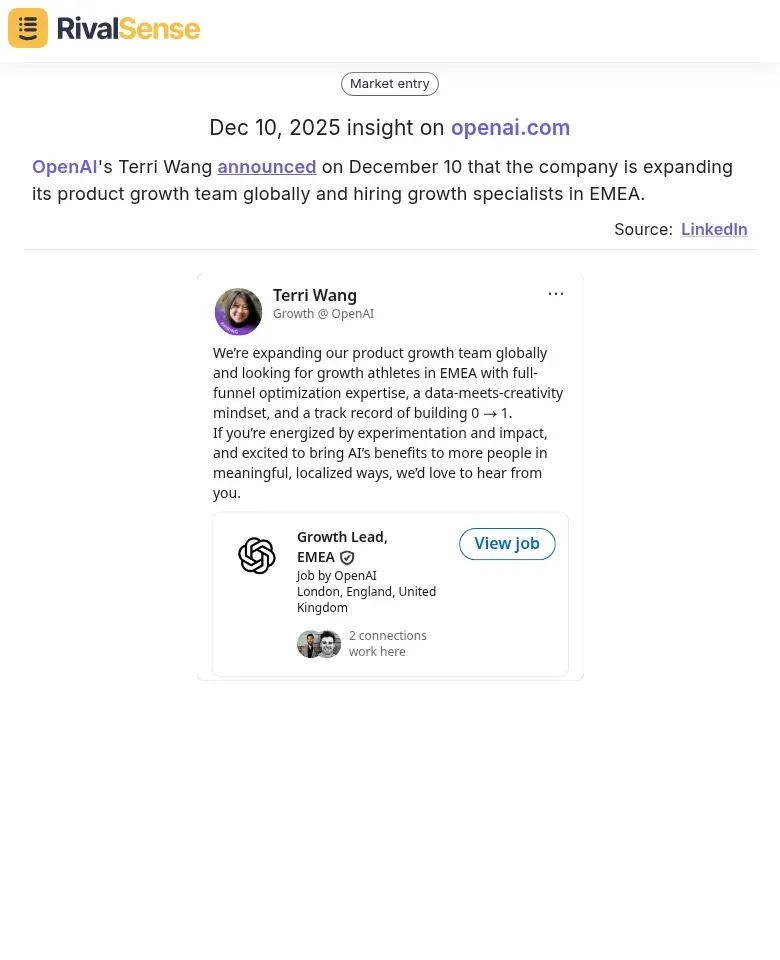Click Terri Wang's name on the post
780x960 pixels.
[315, 295]
